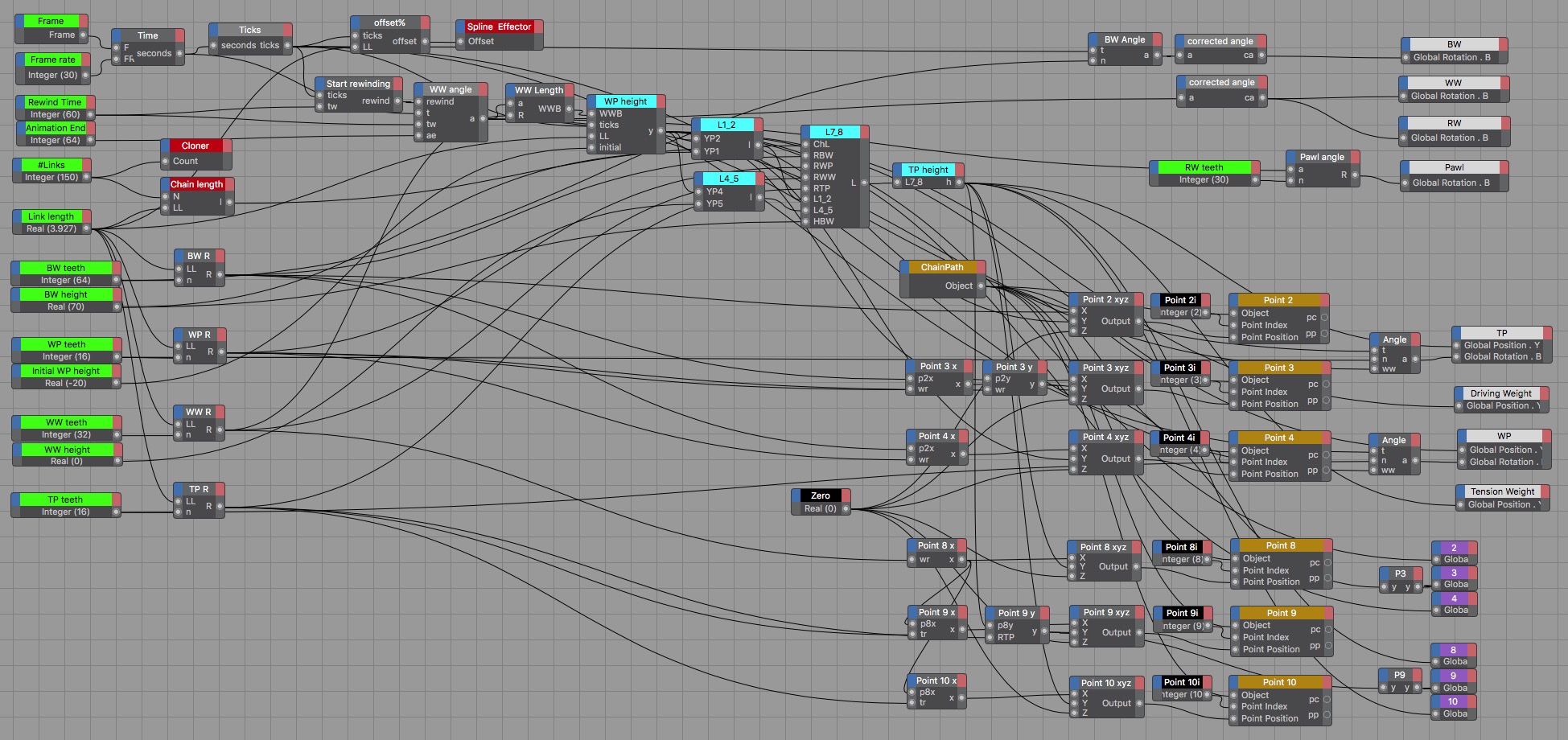The width and height of the screenshot is (1568, 740).
Task: Select the P3 node title
Action: (1400, 573)
